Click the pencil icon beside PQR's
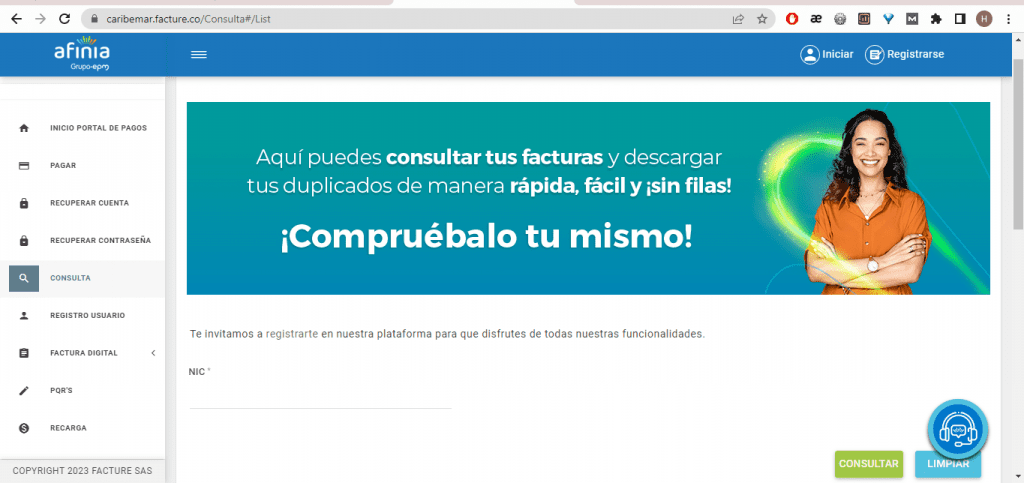Viewport: 1024px width, 483px height. tap(24, 391)
